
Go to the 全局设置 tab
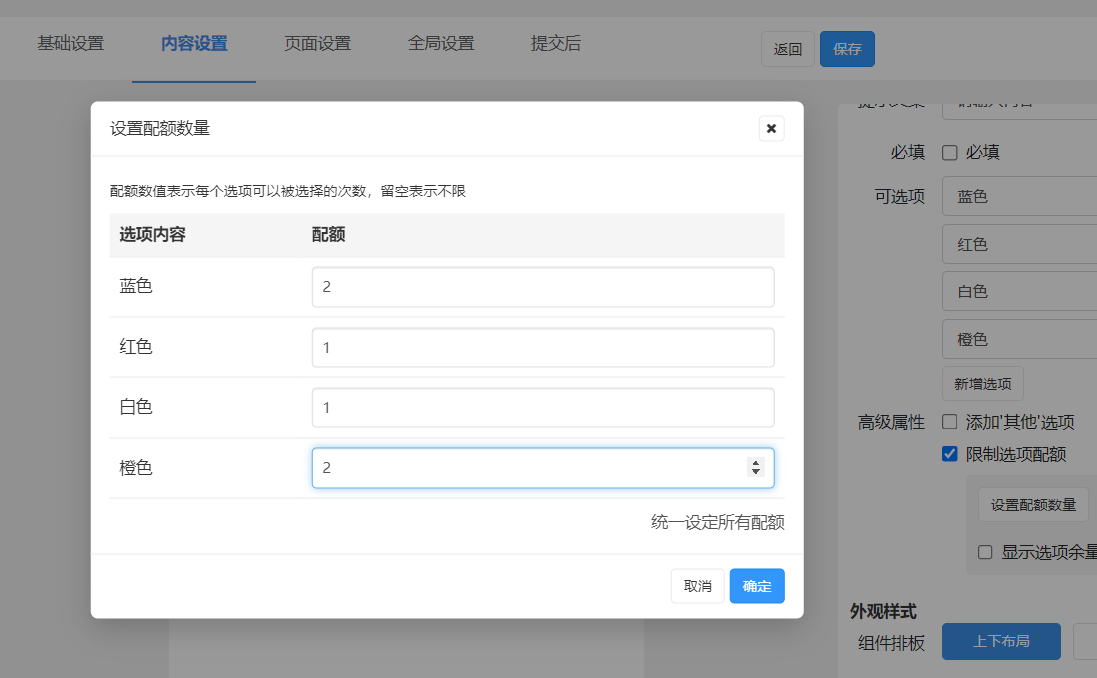point(441,44)
